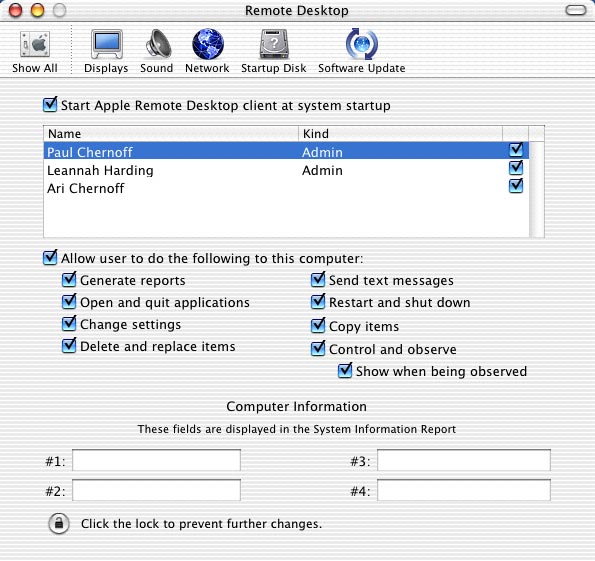Toggle Send text messages checkbox

318,279
